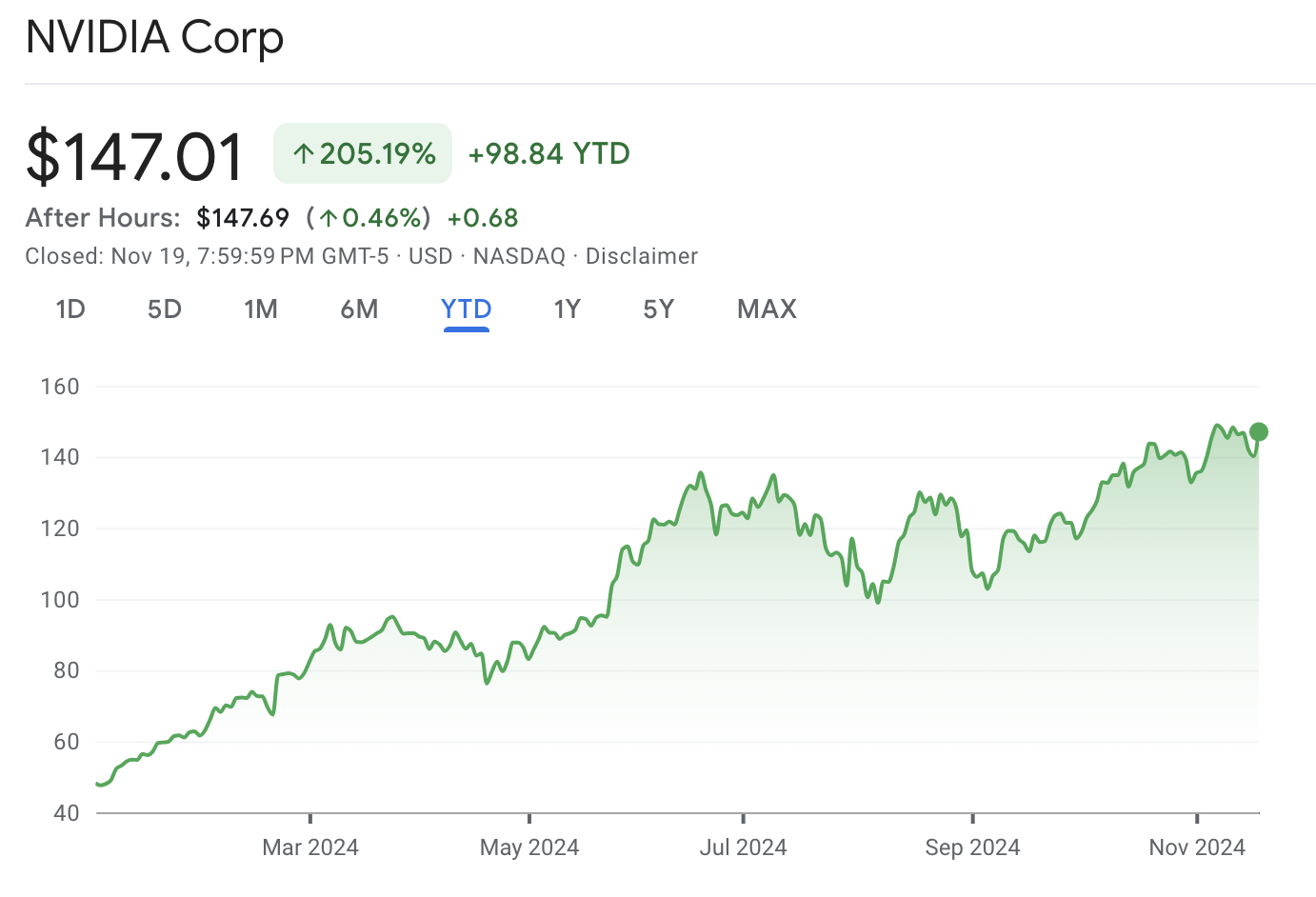This screenshot has height=897, width=1316.
Task: Click the $147.01 stock price
Action: click(135, 157)
